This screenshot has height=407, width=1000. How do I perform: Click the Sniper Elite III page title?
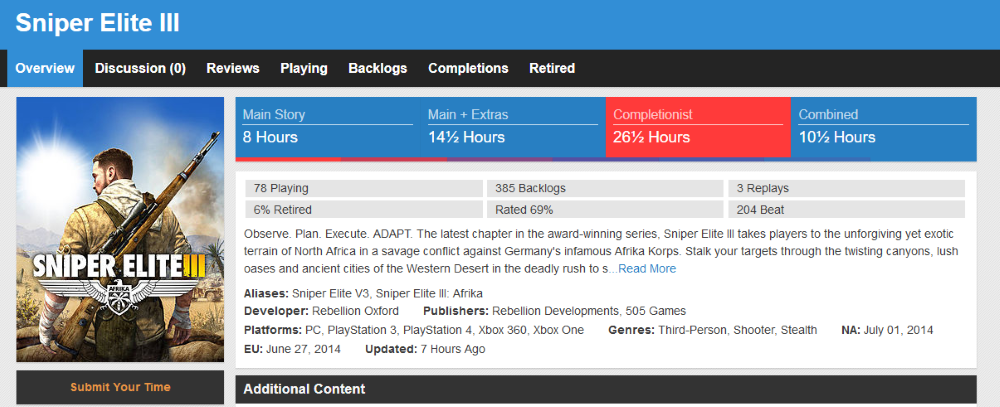pyautogui.click(x=98, y=24)
